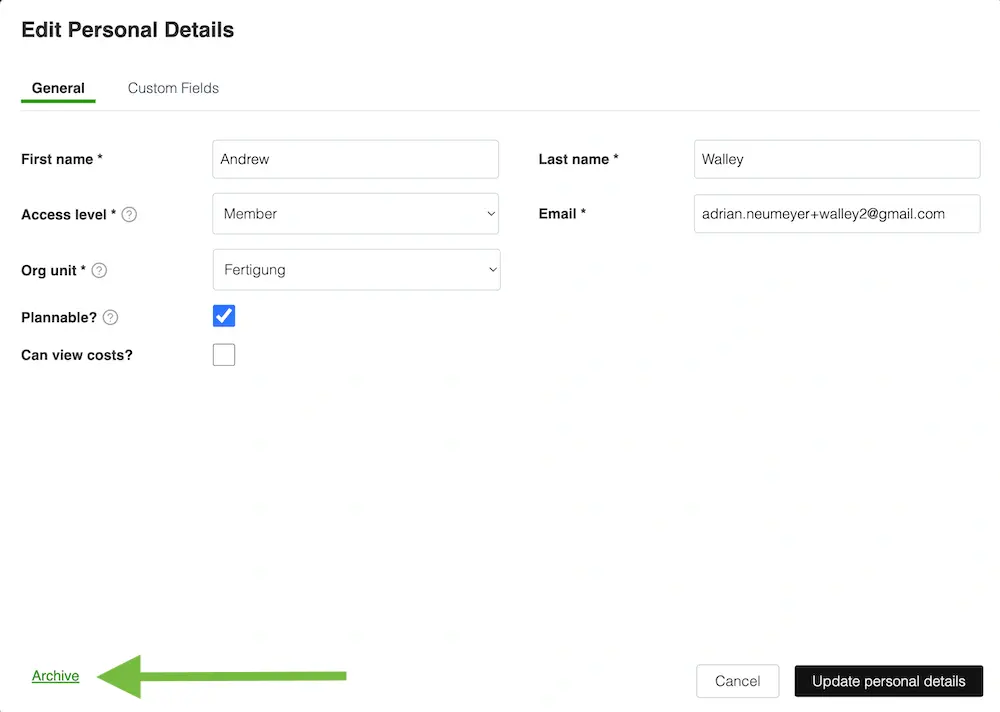Uncheck the blue Plannable checkbox
Screen dimensions: 1000x712
223,315
